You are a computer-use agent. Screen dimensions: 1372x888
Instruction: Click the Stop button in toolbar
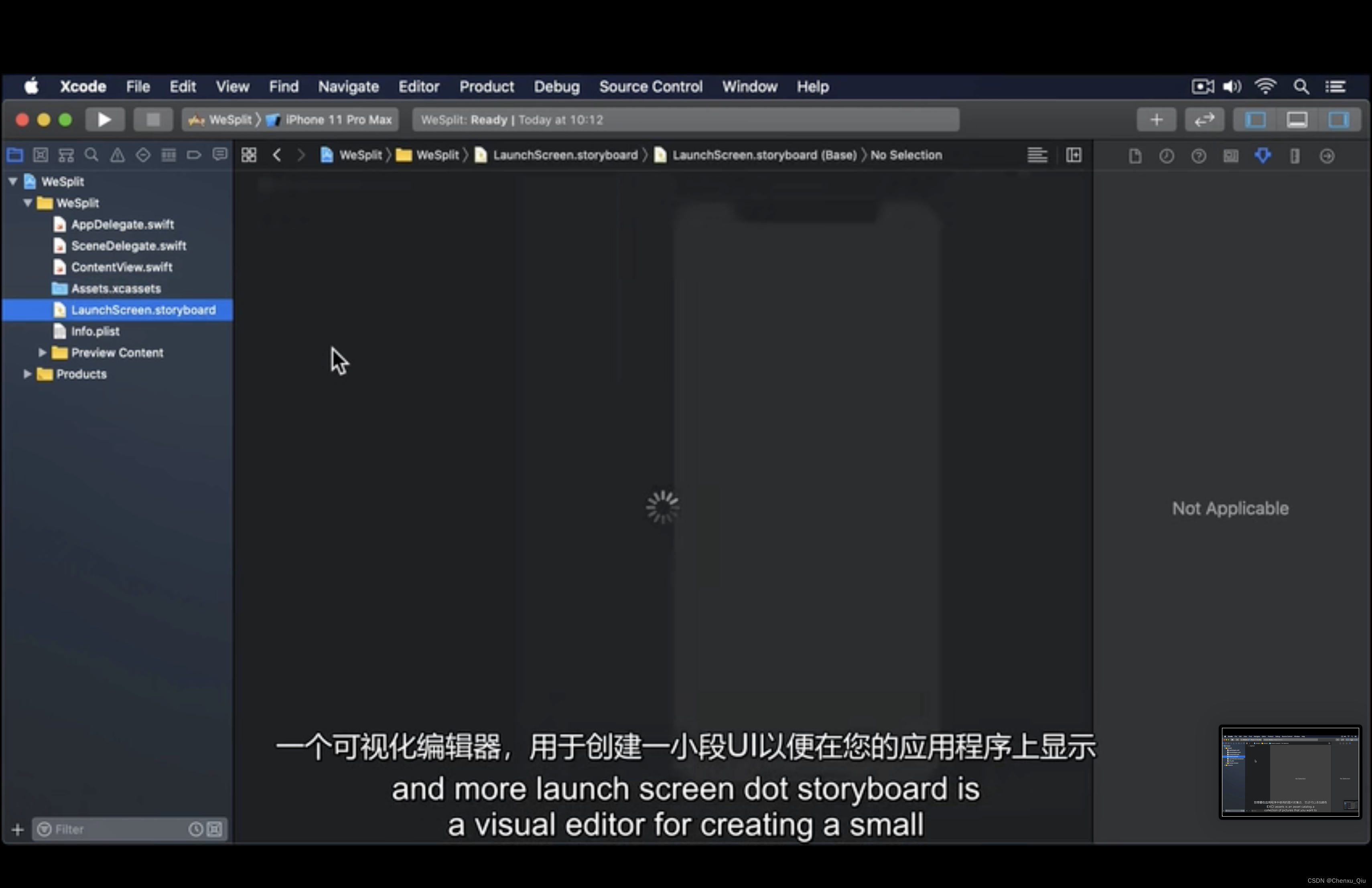click(x=153, y=120)
